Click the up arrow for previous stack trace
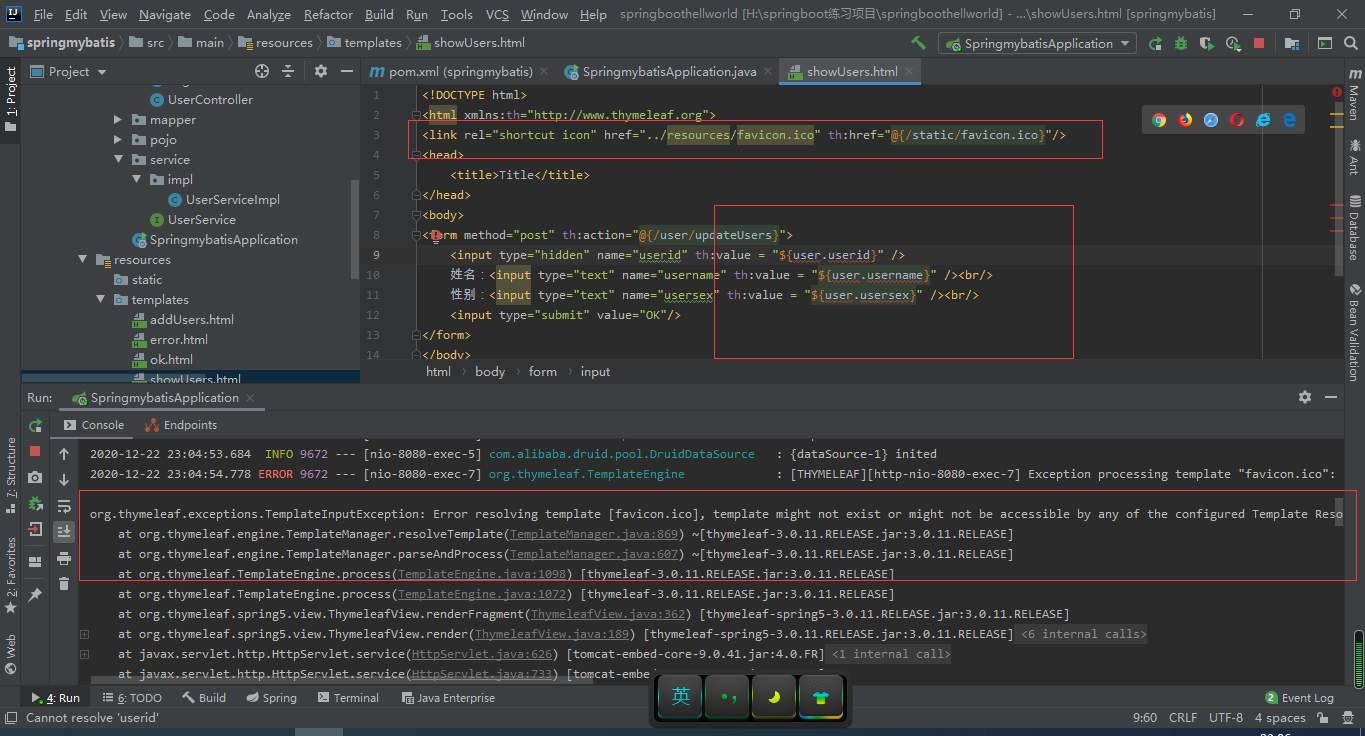 [x=64, y=454]
